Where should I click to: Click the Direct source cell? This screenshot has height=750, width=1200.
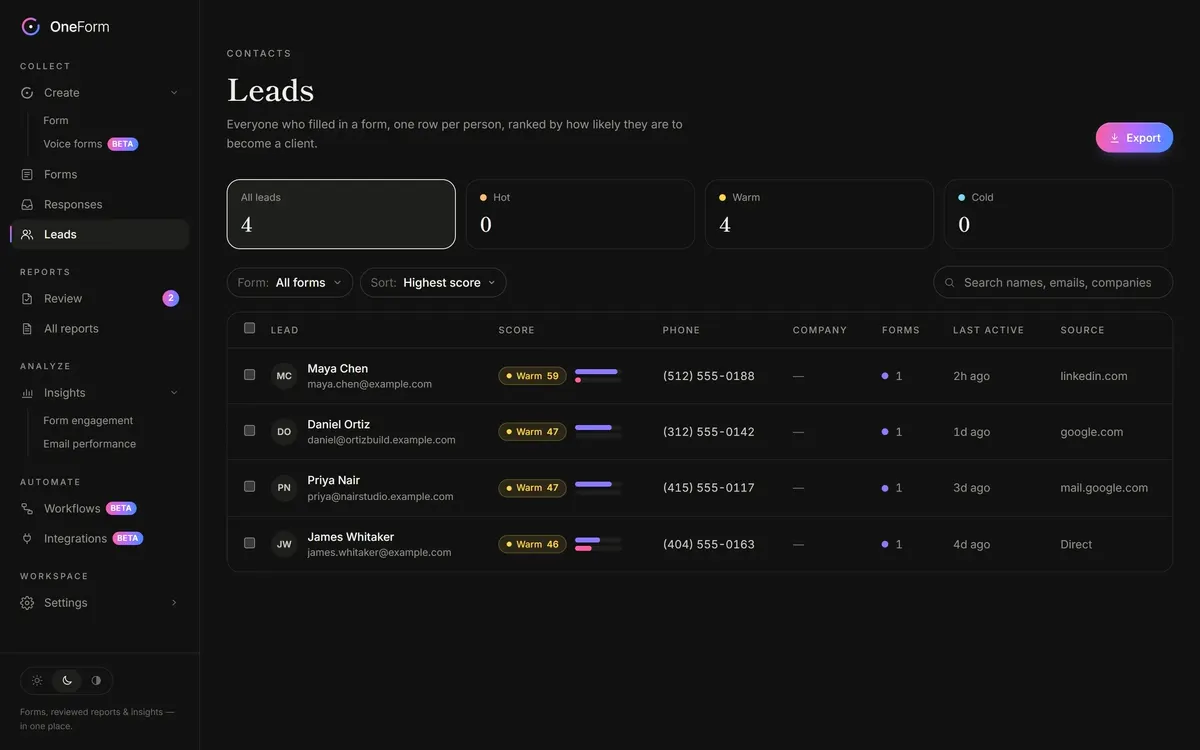(1076, 544)
